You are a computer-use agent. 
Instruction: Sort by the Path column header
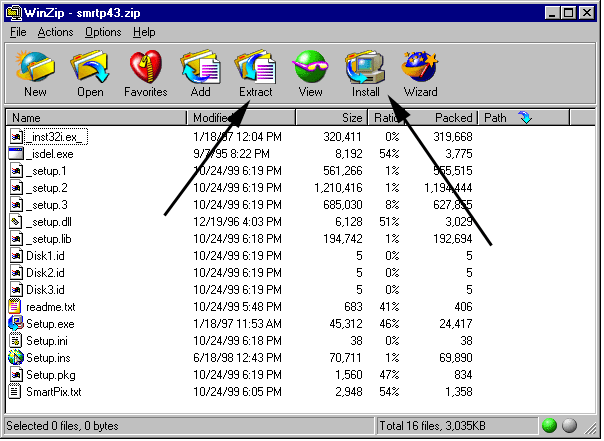click(524, 117)
